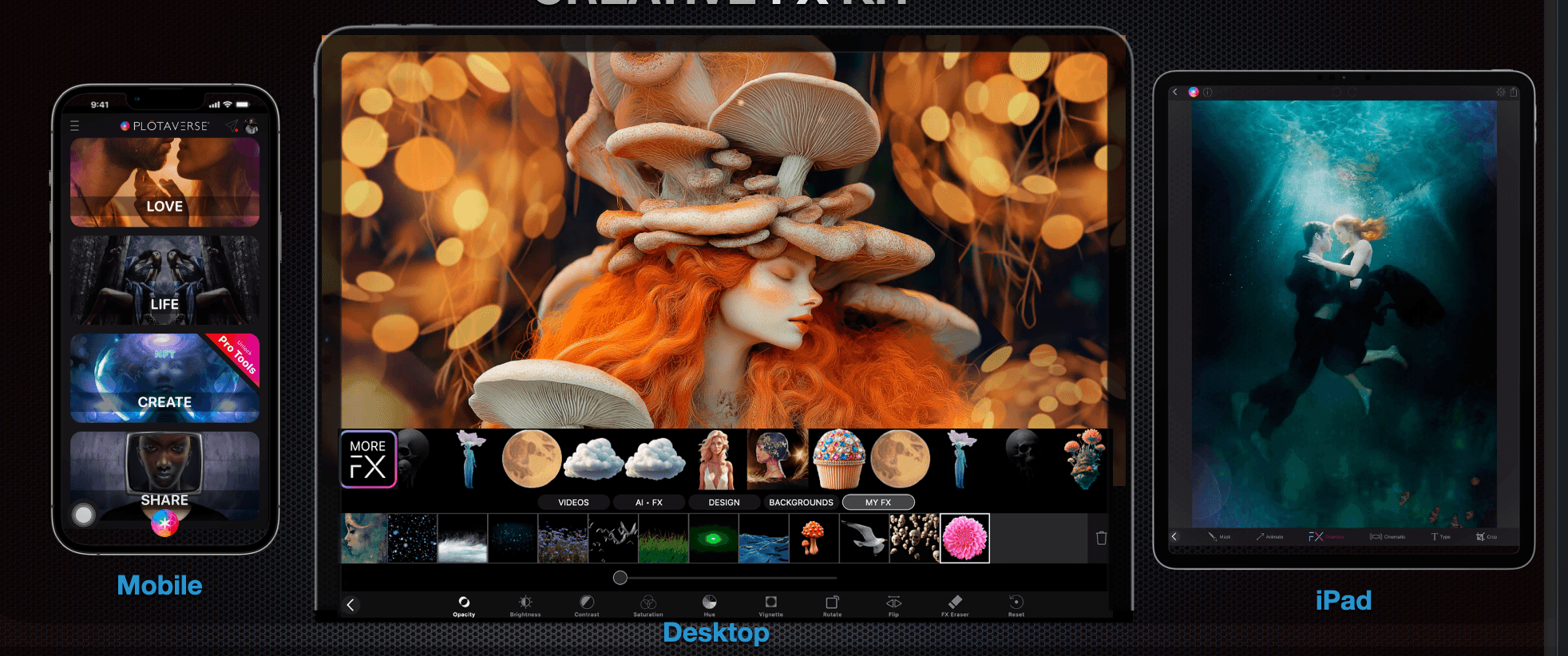This screenshot has width=1568, height=656.
Task: Open the SHARE card on mobile
Action: [x=164, y=476]
